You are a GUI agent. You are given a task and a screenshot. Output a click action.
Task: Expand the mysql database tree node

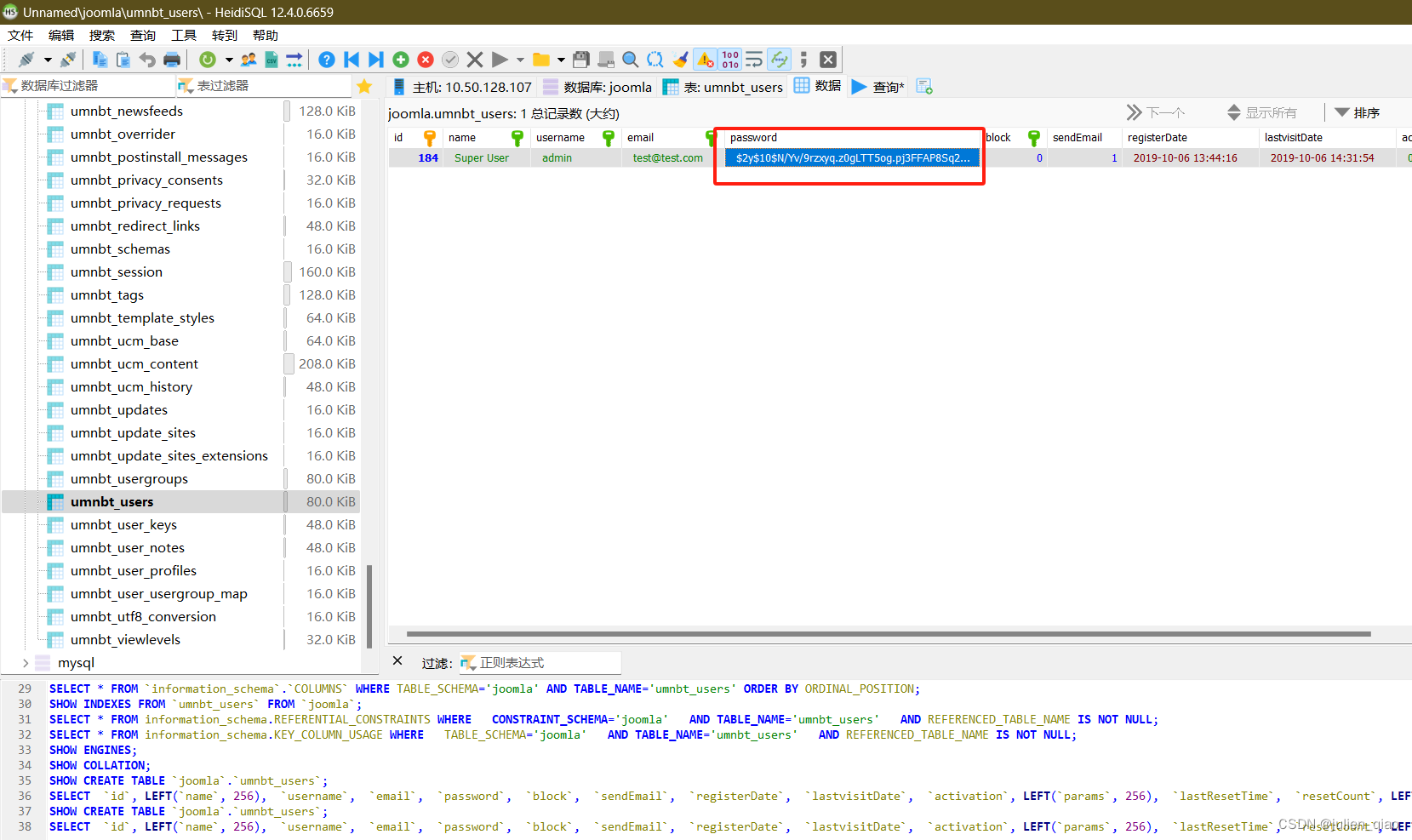click(26, 663)
